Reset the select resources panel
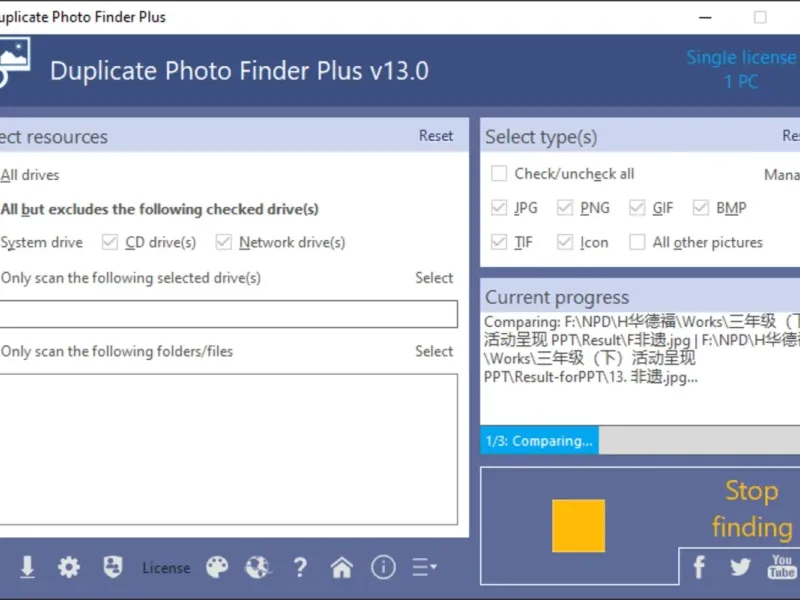 click(x=436, y=136)
